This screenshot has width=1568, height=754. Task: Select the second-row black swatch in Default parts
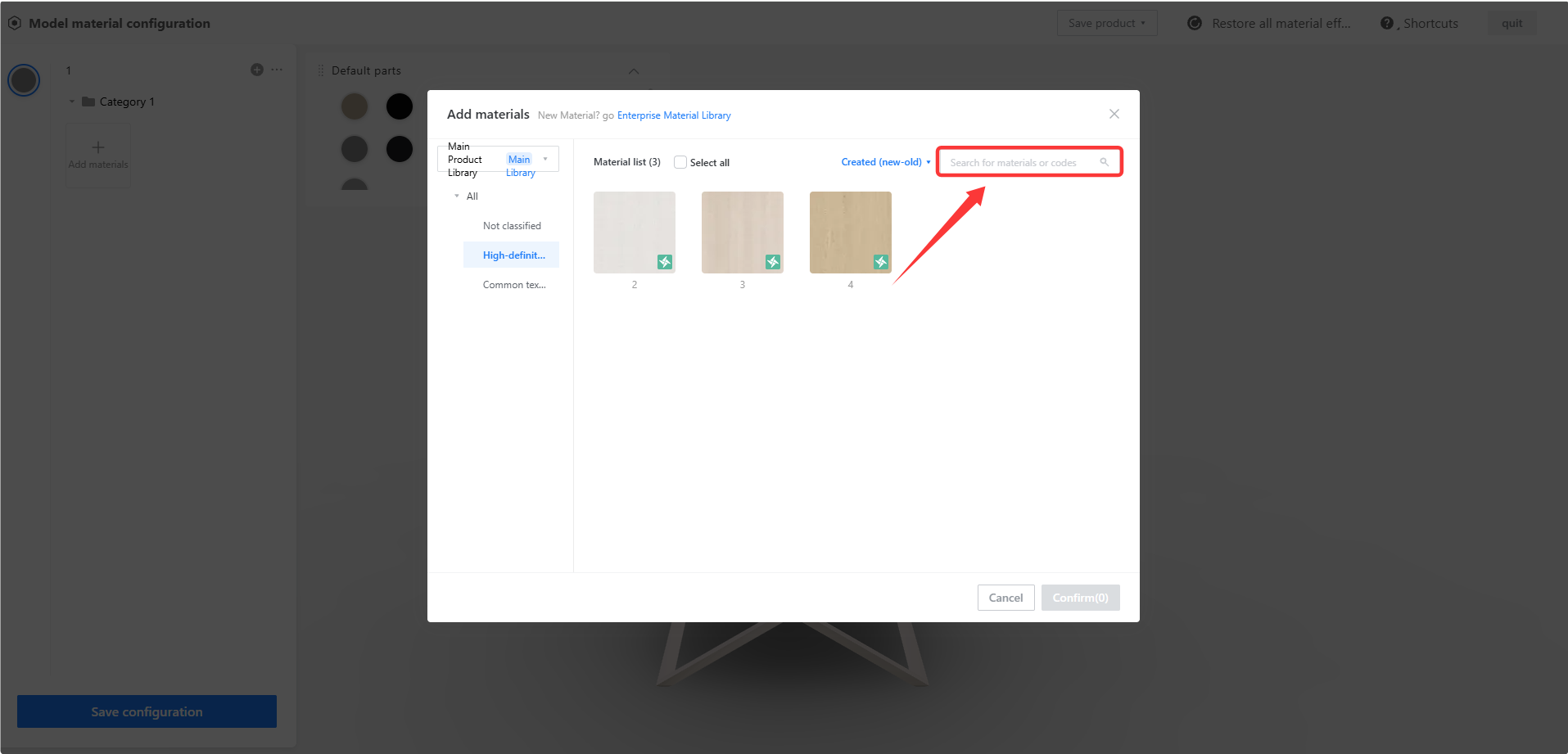point(400,149)
